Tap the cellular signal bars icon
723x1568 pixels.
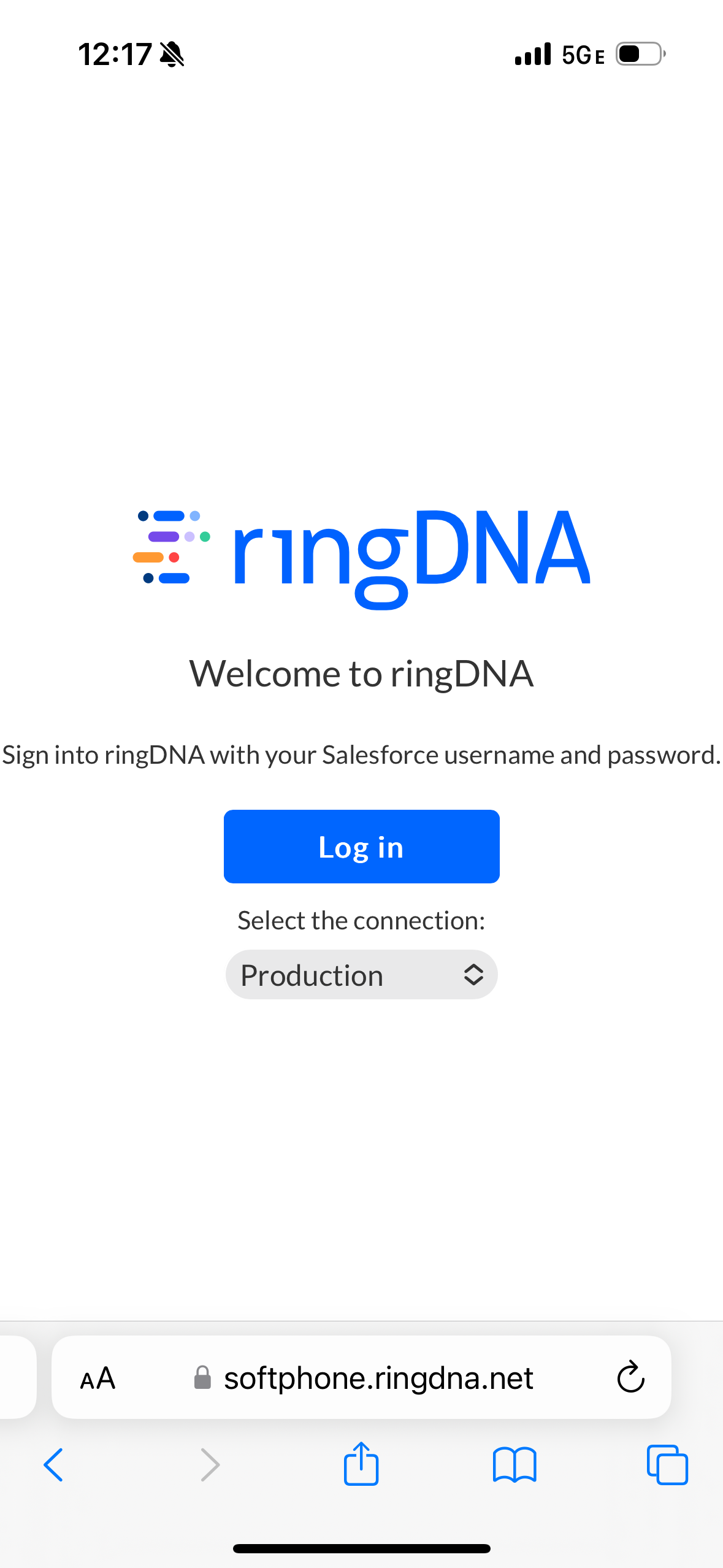click(533, 55)
